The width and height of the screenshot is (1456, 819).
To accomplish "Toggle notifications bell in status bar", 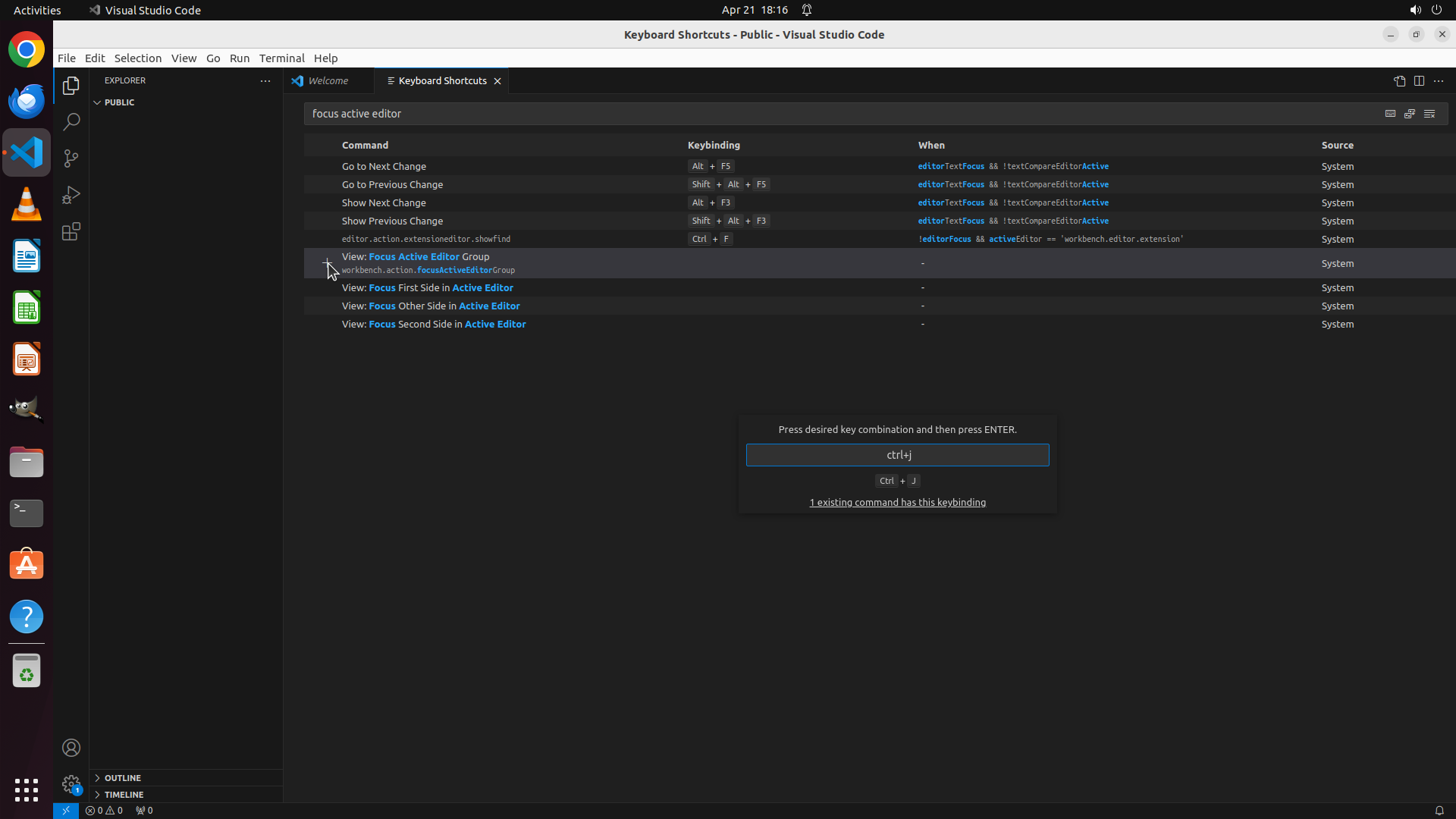I will [1439, 811].
